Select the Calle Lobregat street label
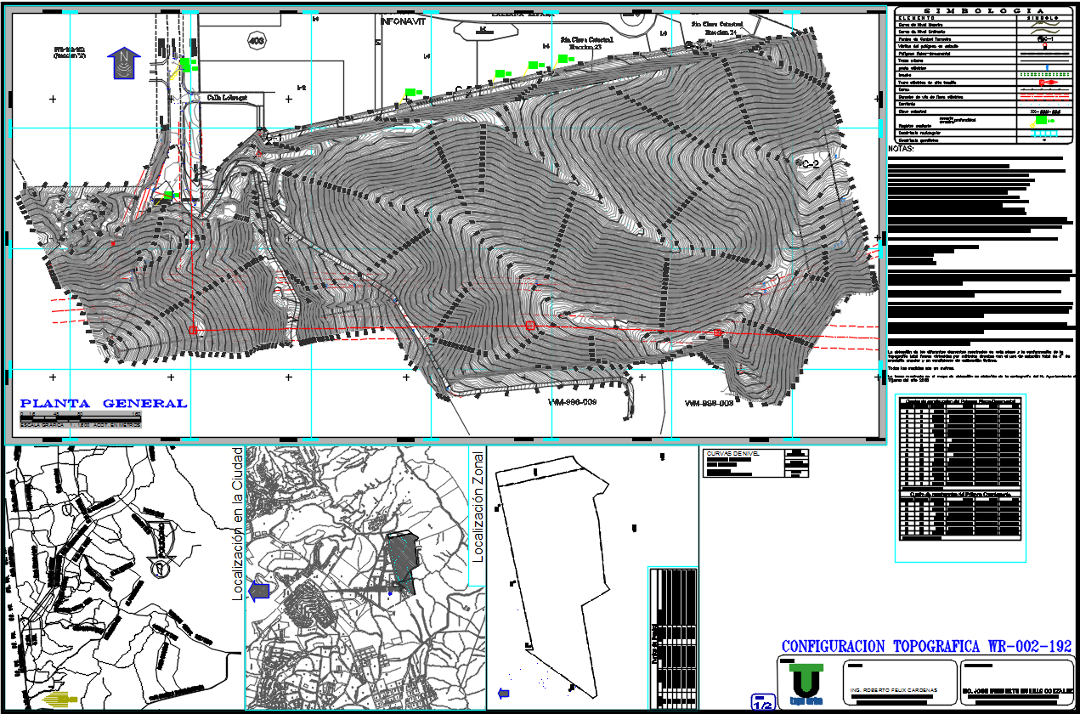The width and height of the screenshot is (1080, 716). 227,98
